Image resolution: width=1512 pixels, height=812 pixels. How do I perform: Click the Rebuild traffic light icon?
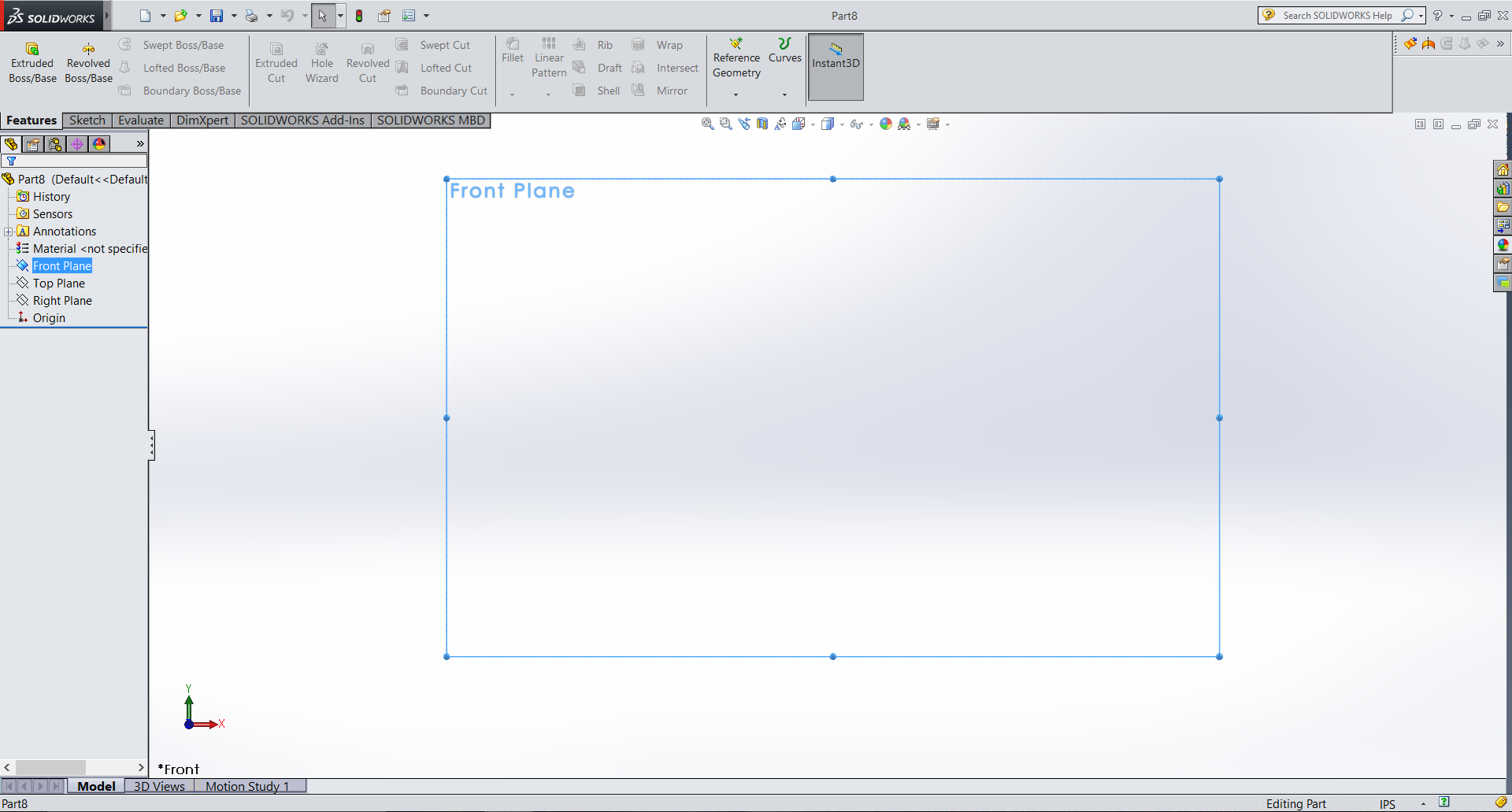359,16
